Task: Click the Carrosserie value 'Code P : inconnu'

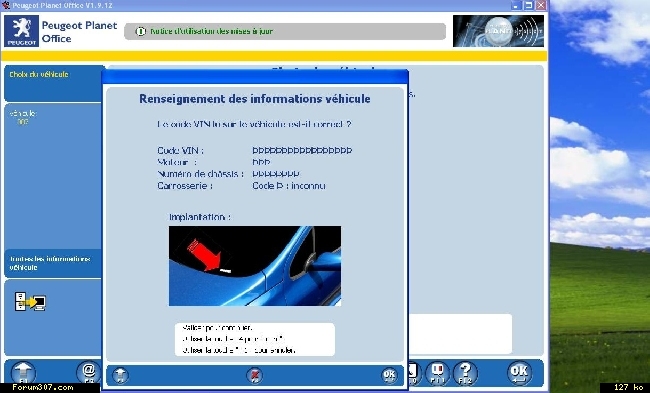Action: (289, 186)
